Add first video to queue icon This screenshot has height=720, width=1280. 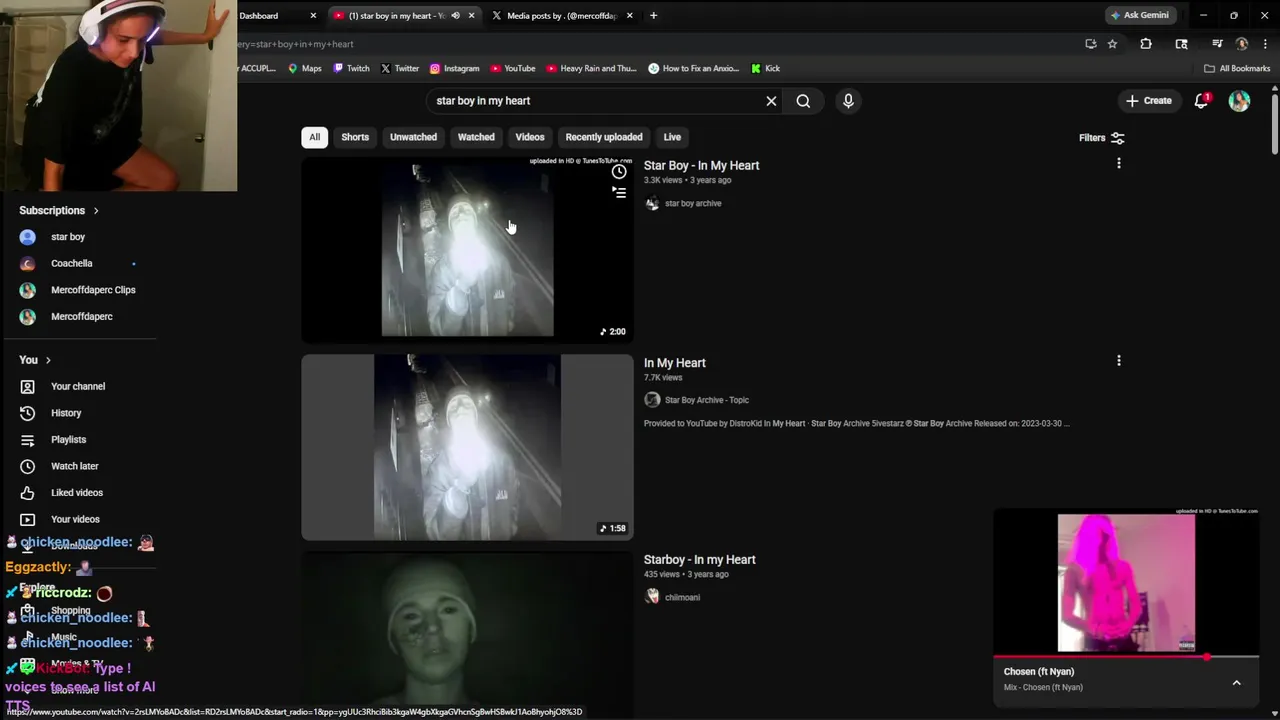pos(619,192)
